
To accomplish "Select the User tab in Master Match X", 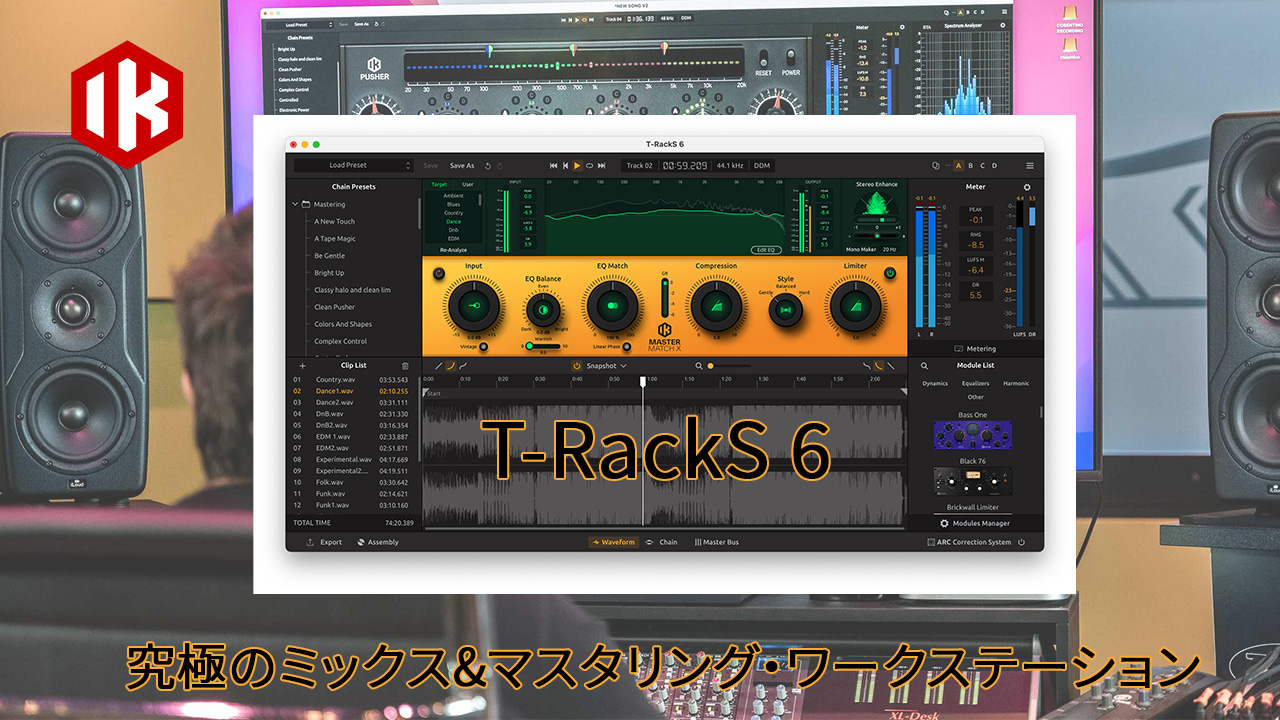I will (467, 184).
